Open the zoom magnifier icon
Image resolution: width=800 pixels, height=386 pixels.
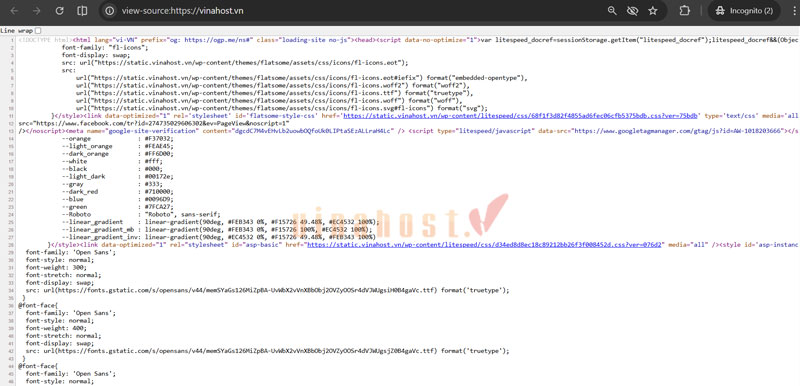612,11
